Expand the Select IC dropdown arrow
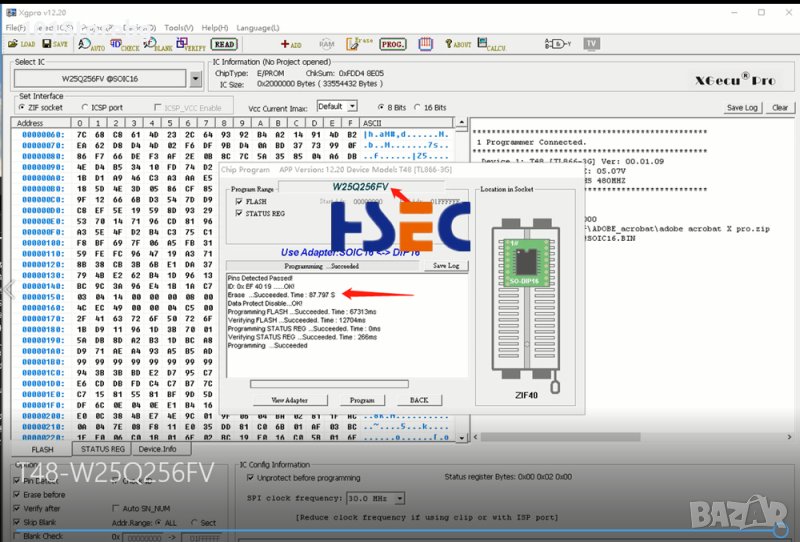Viewport: 800px width, 542px height. pos(194,78)
